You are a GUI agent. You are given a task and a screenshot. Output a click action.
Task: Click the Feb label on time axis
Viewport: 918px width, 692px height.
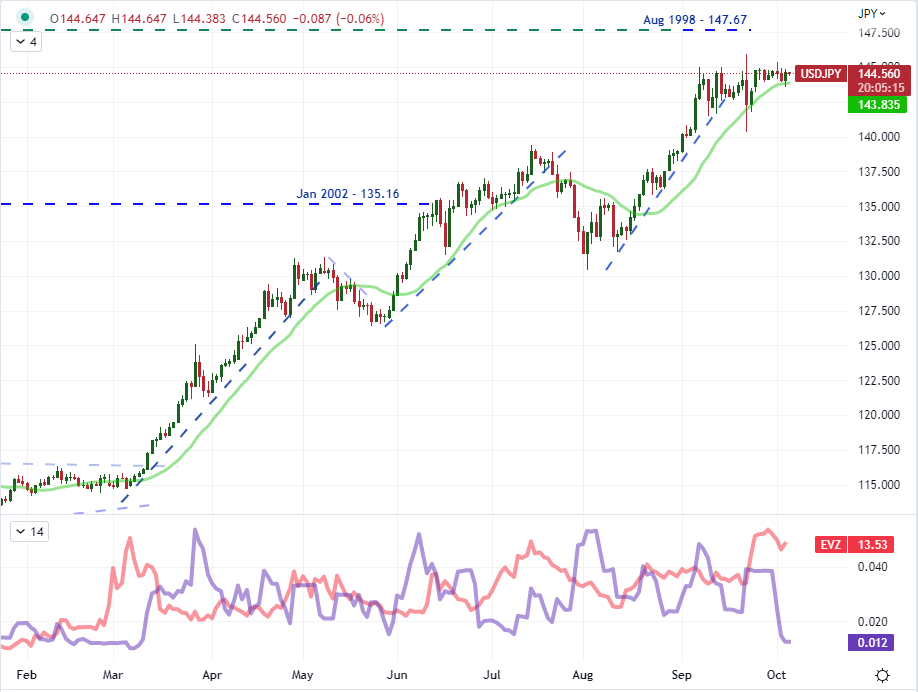tap(26, 674)
